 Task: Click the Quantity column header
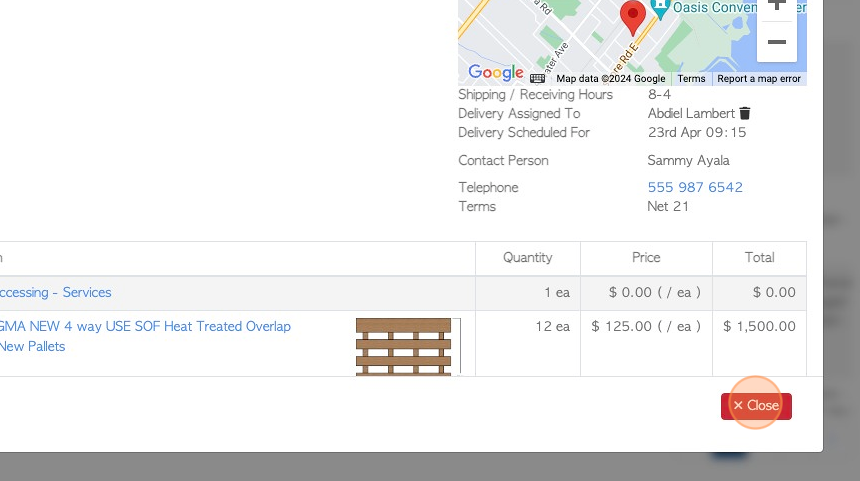(x=527, y=258)
